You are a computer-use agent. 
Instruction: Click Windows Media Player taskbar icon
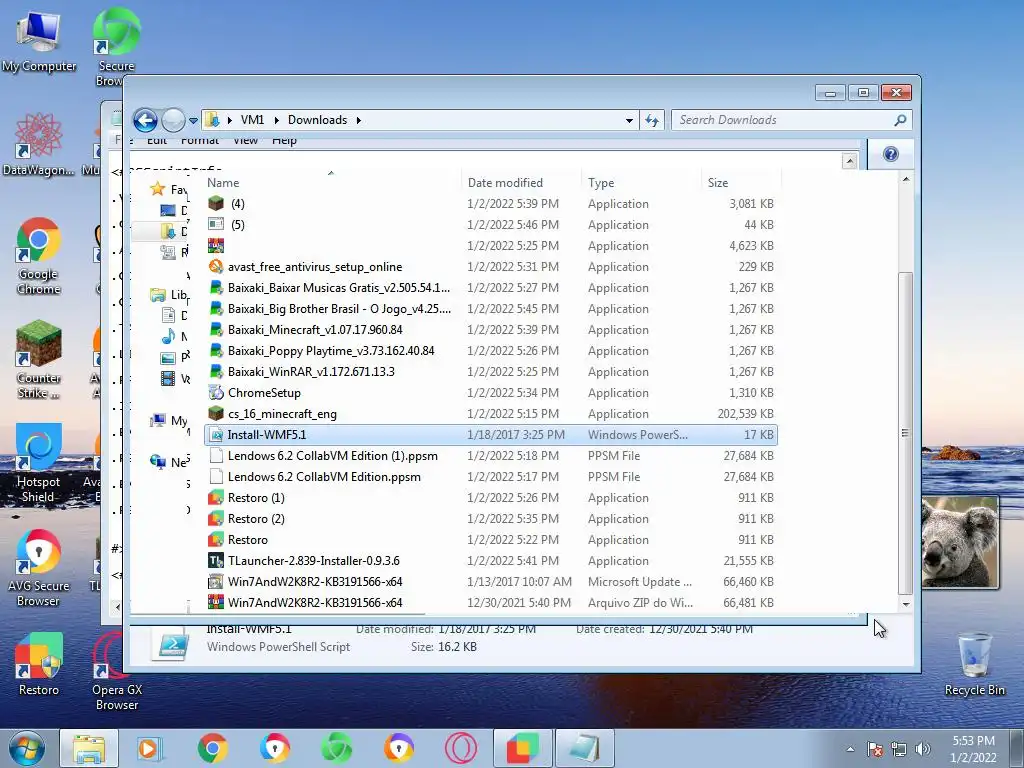150,748
